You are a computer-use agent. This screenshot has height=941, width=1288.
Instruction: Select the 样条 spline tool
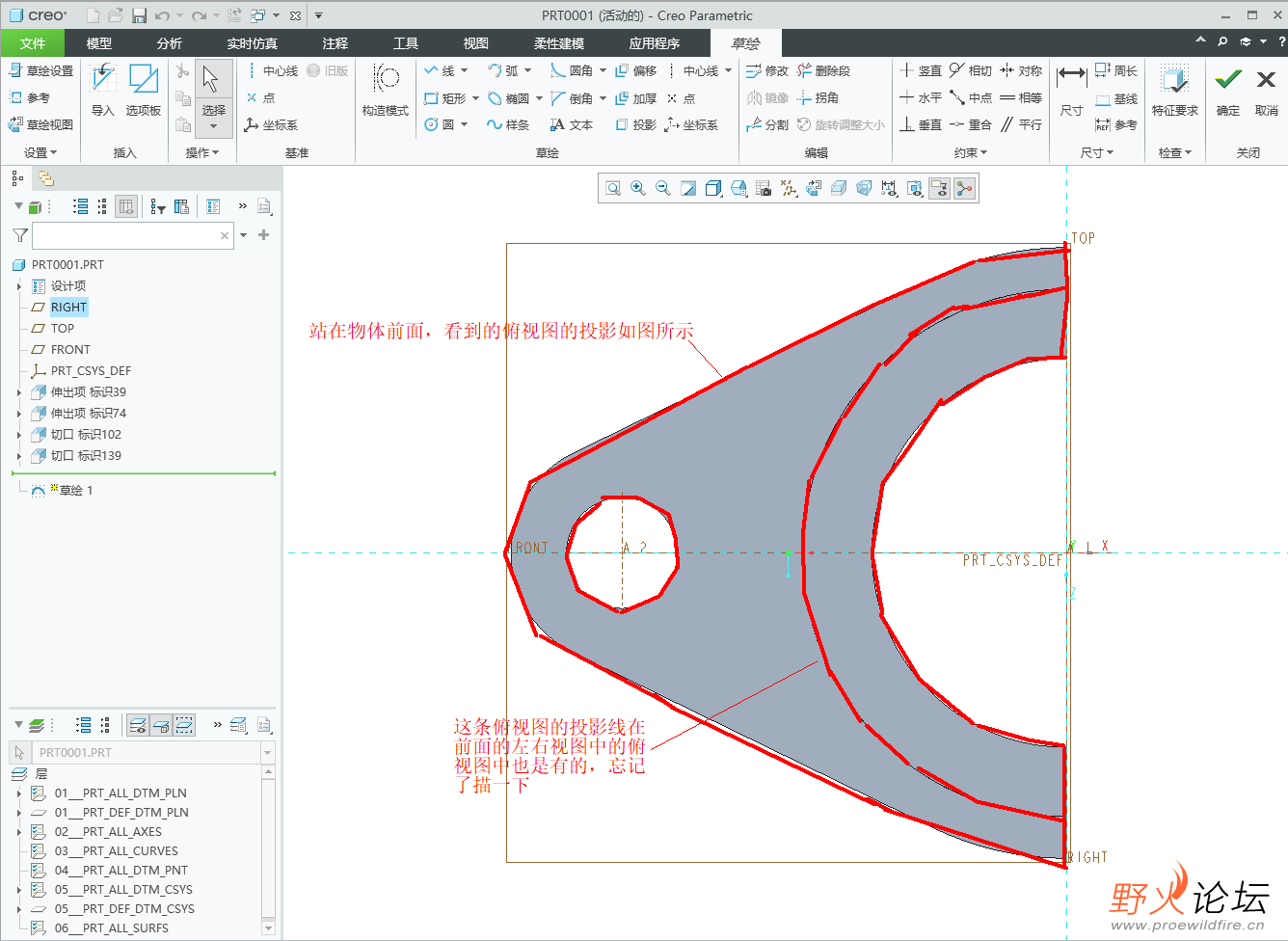[x=508, y=124]
